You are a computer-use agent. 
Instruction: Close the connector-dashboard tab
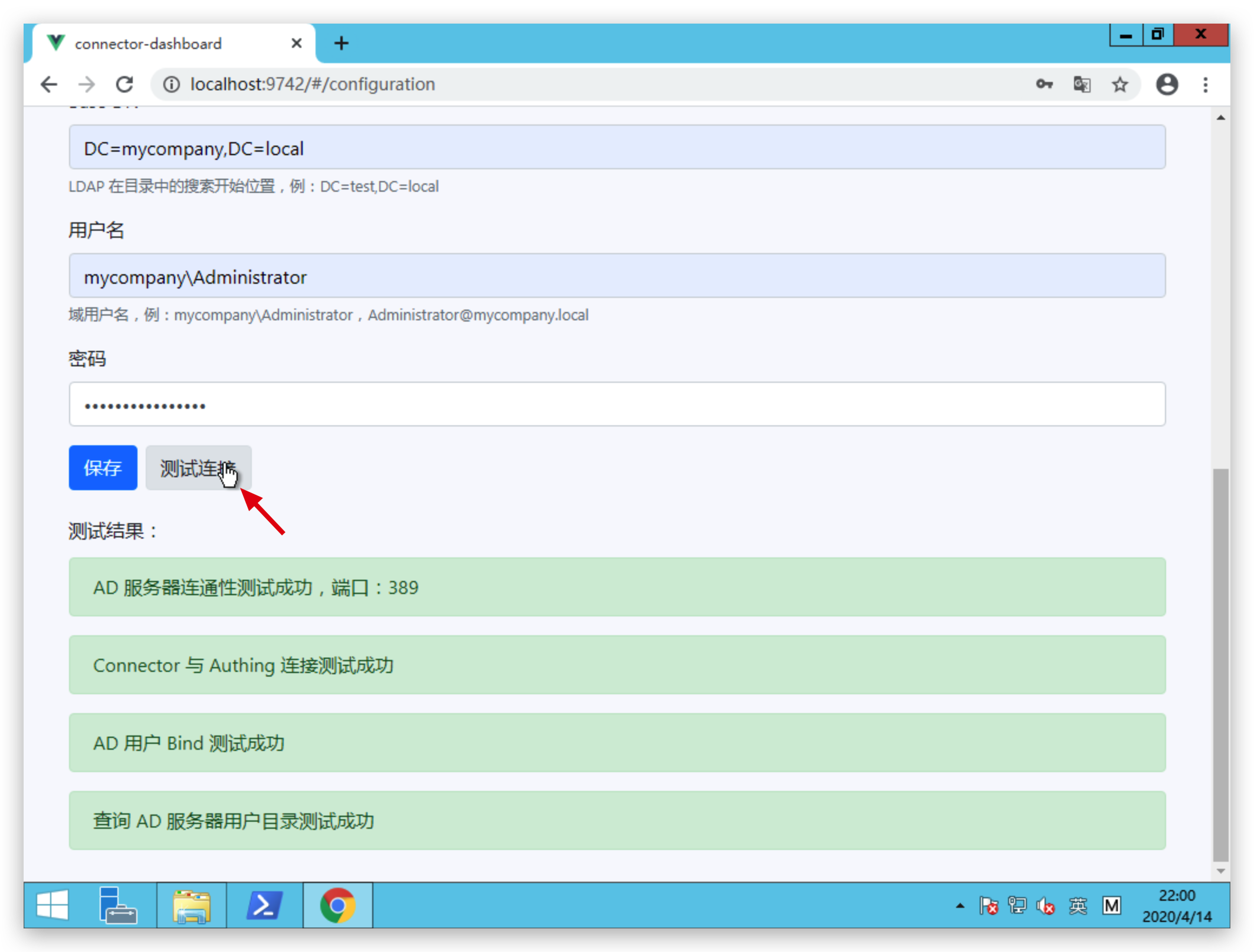(x=297, y=43)
